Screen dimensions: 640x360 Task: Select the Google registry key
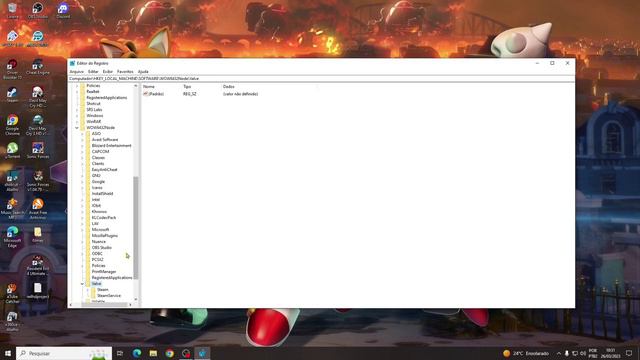pos(98,182)
